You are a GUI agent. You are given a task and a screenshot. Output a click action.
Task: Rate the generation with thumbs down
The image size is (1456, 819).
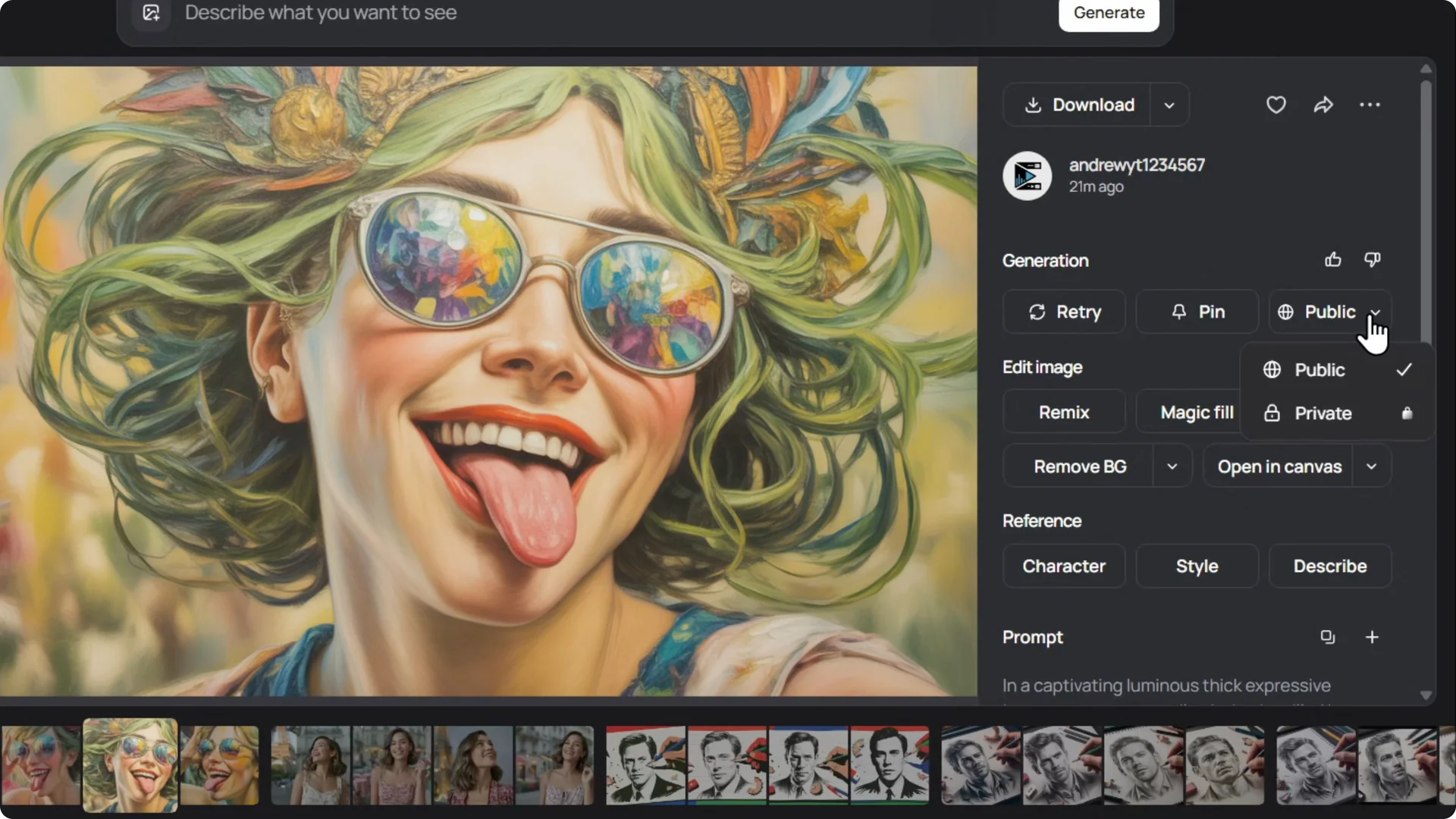[1372, 259]
